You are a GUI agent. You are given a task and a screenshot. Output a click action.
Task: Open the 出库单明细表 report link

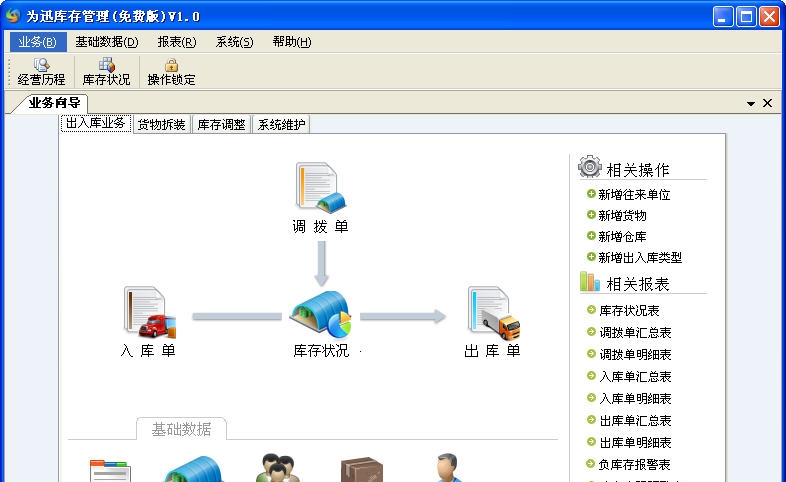[x=635, y=443]
